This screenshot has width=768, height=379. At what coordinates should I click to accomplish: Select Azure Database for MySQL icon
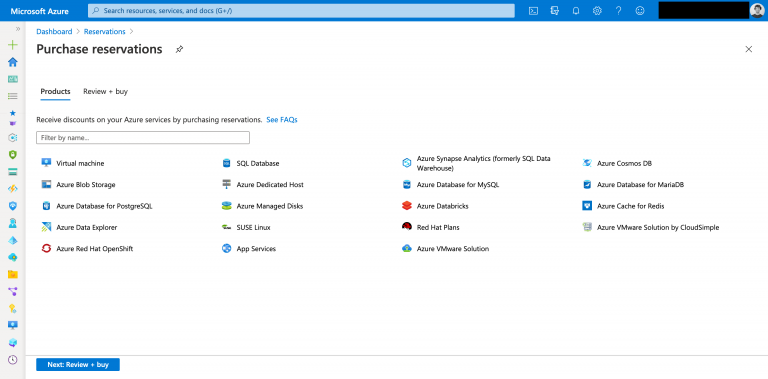click(x=407, y=185)
